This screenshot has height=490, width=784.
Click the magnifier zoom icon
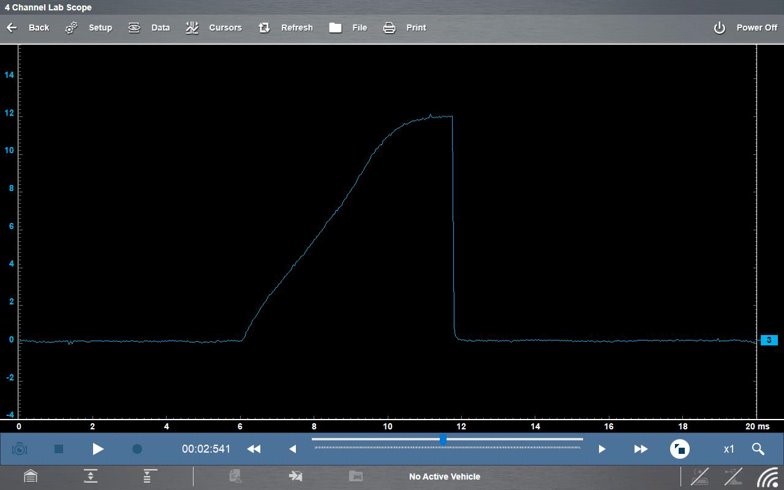tap(759, 449)
